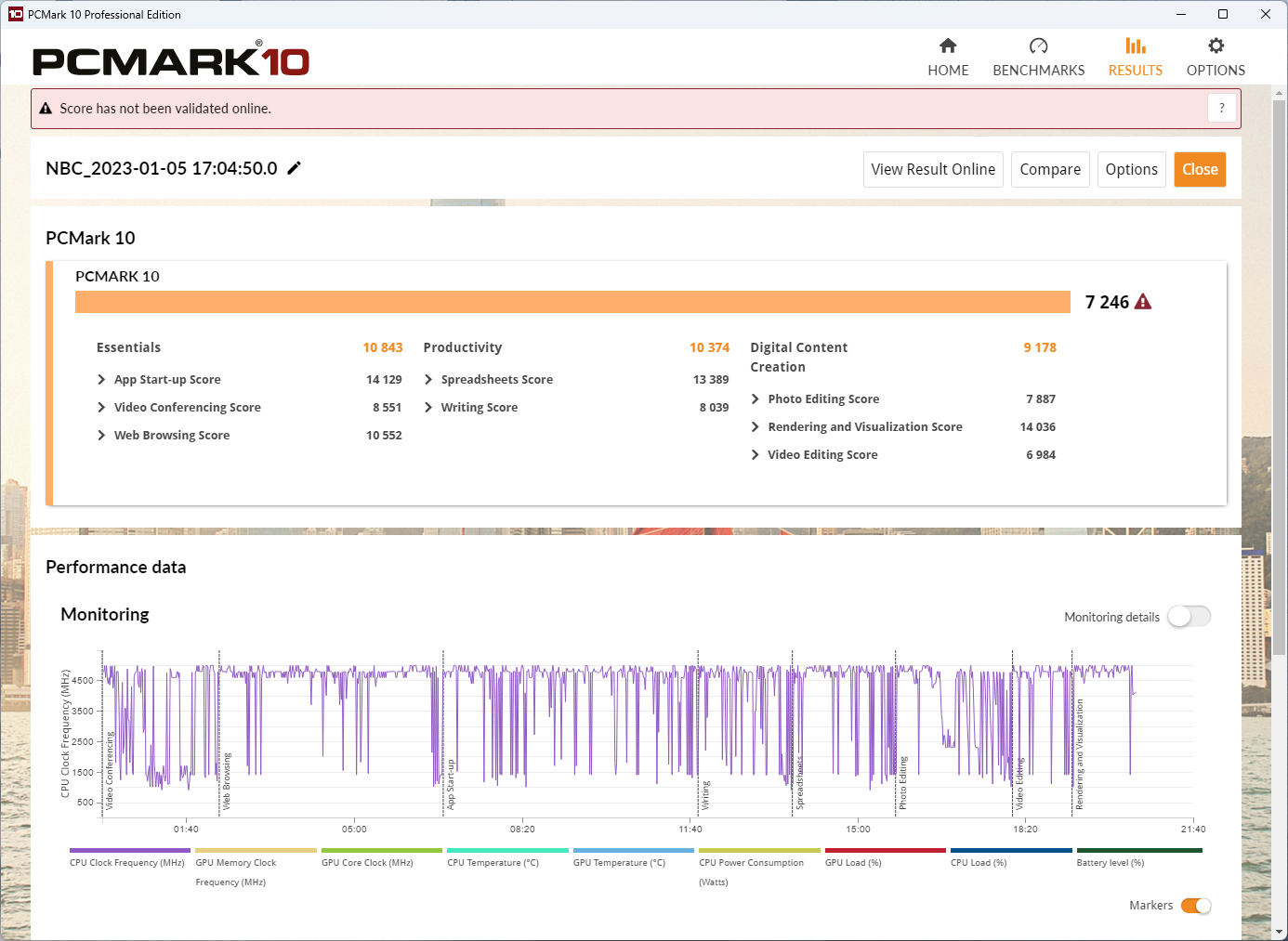Turn off the Markers toggle
Image resolution: width=1288 pixels, height=941 pixels.
(1196, 906)
